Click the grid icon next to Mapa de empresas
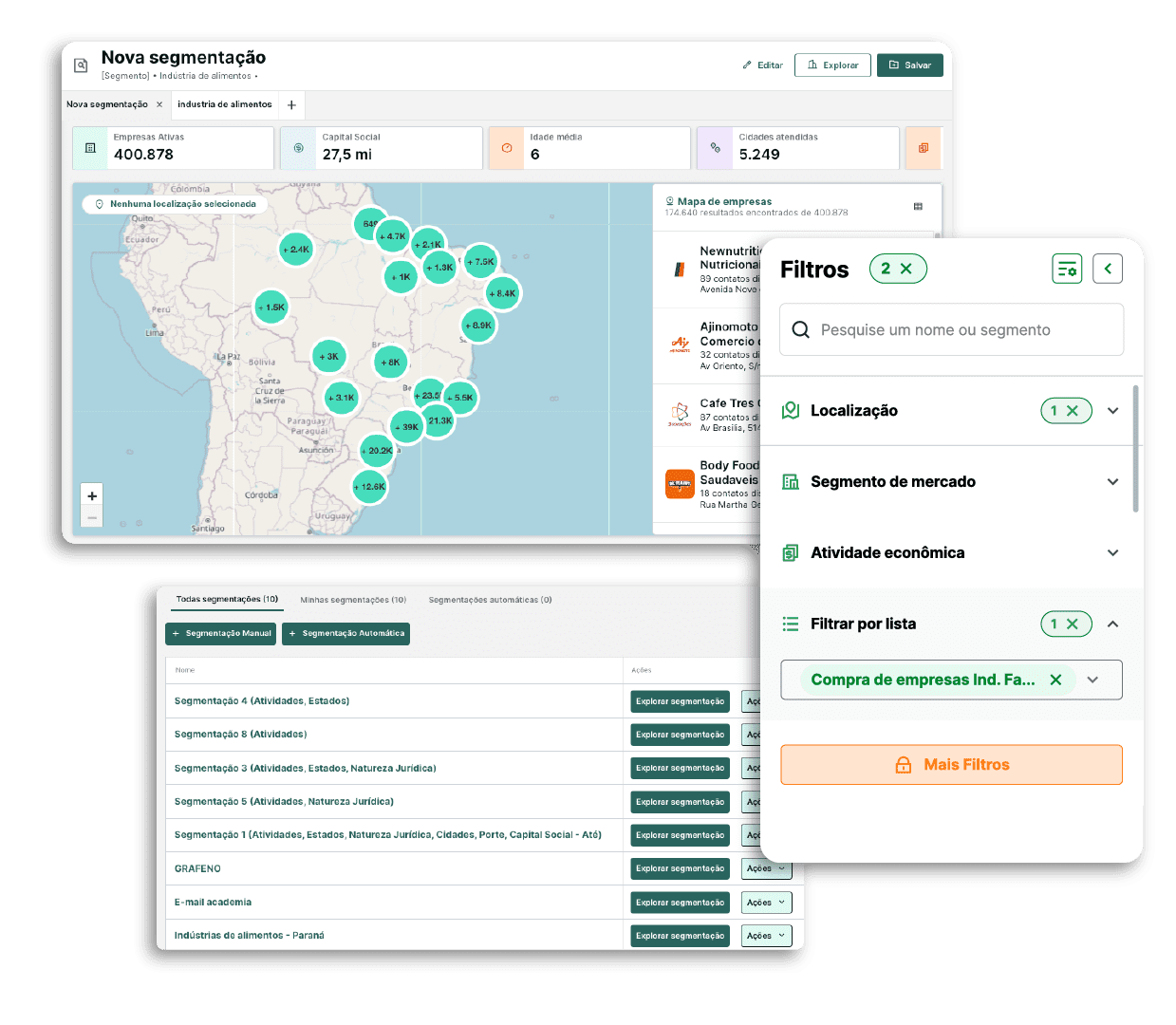The width and height of the screenshot is (1176, 1025). pyautogui.click(x=918, y=206)
